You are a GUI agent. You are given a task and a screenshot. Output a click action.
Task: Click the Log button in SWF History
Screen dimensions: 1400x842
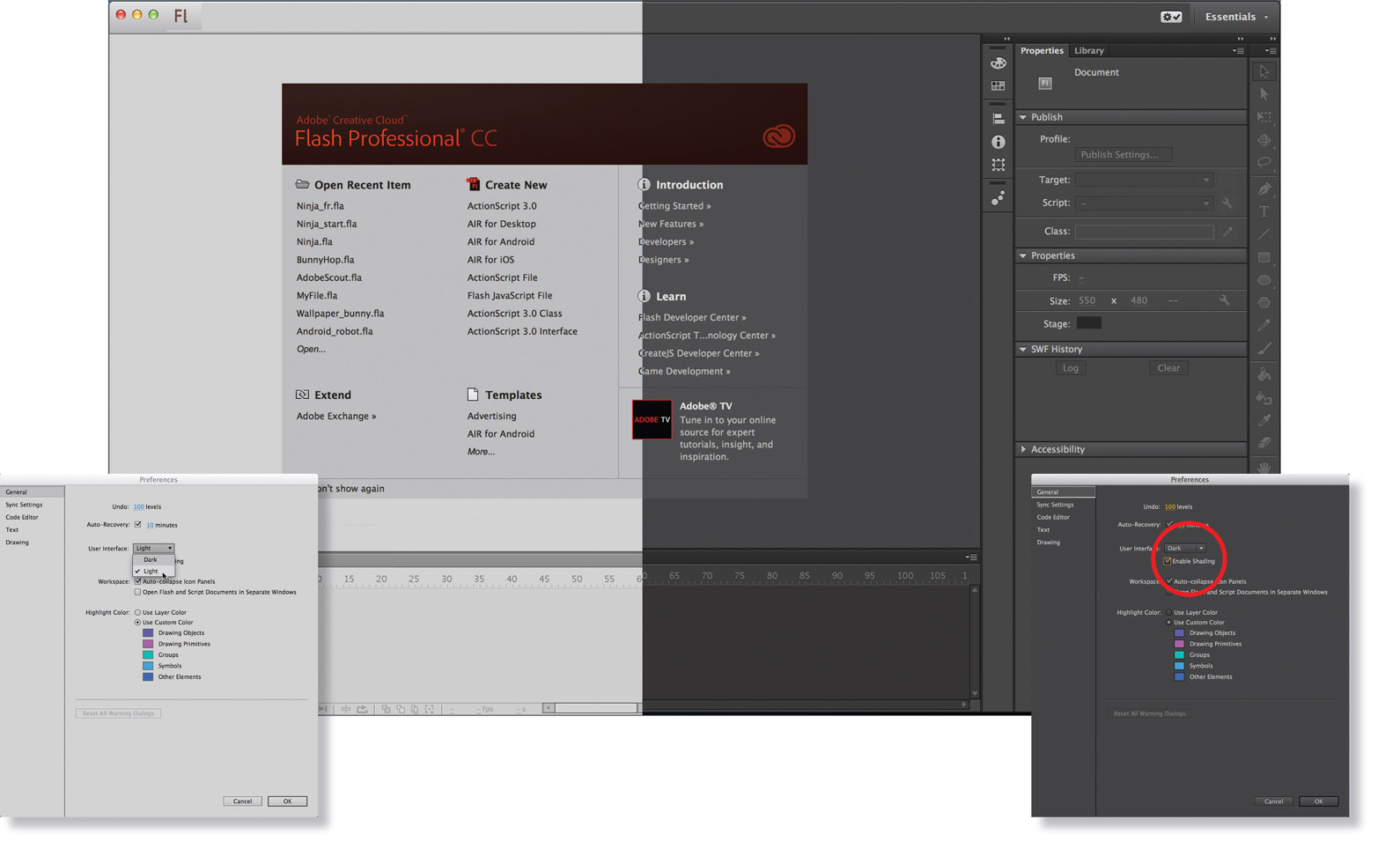click(x=1070, y=368)
